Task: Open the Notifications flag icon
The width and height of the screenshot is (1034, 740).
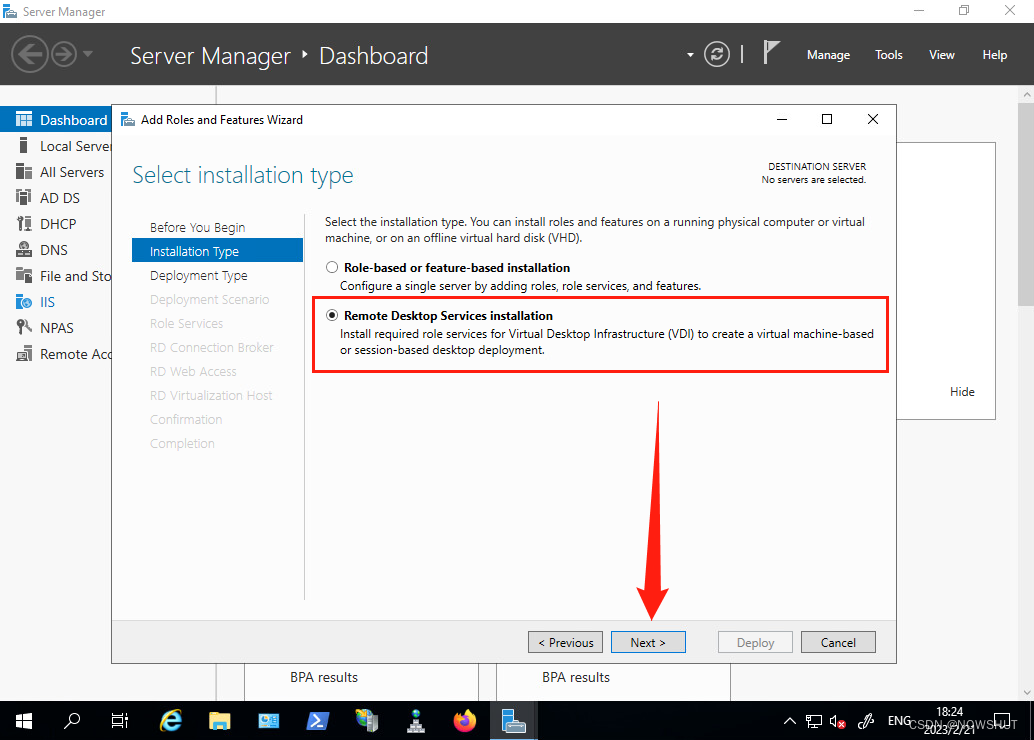Action: tap(770, 52)
